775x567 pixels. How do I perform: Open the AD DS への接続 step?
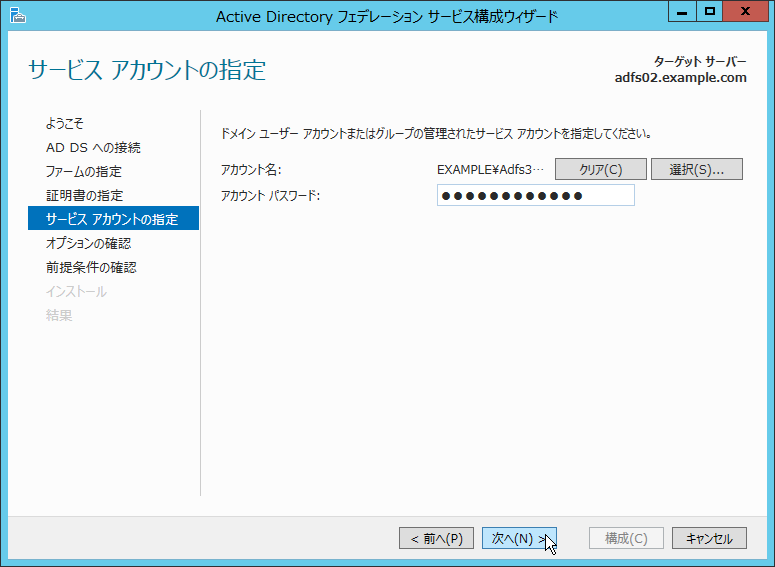point(93,147)
